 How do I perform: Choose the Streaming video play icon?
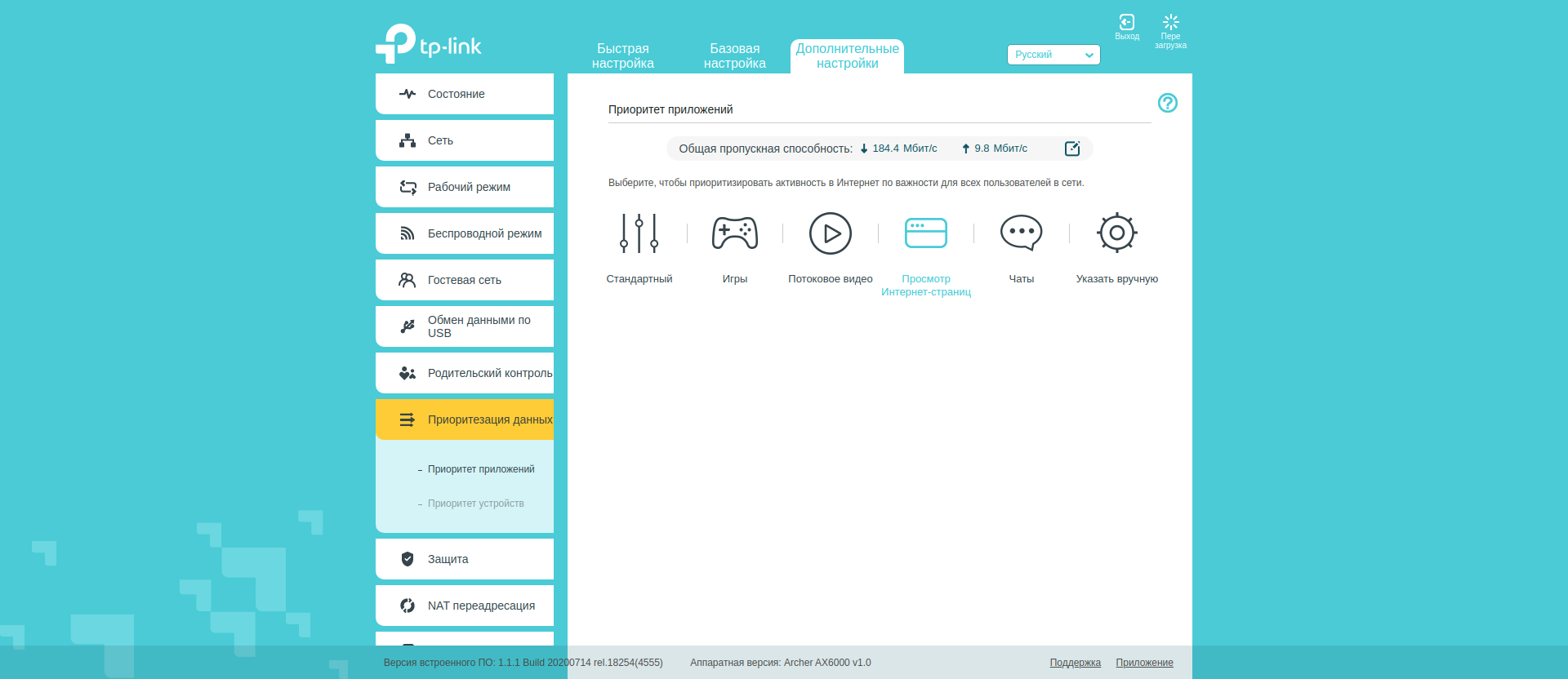click(x=830, y=233)
